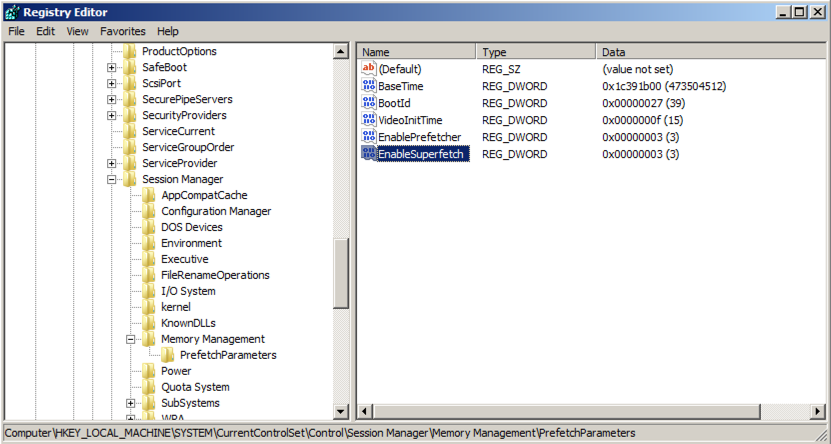The width and height of the screenshot is (831, 444).
Task: Open the Help menu
Action: 168,31
